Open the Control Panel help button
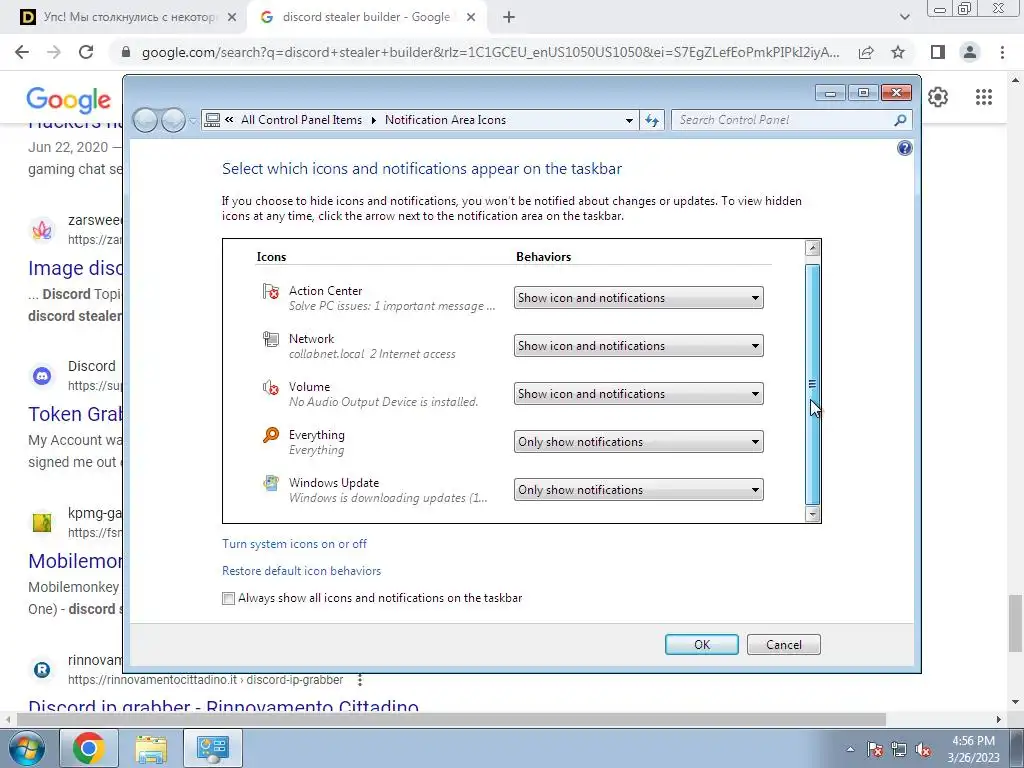This screenshot has width=1024, height=768. point(904,148)
